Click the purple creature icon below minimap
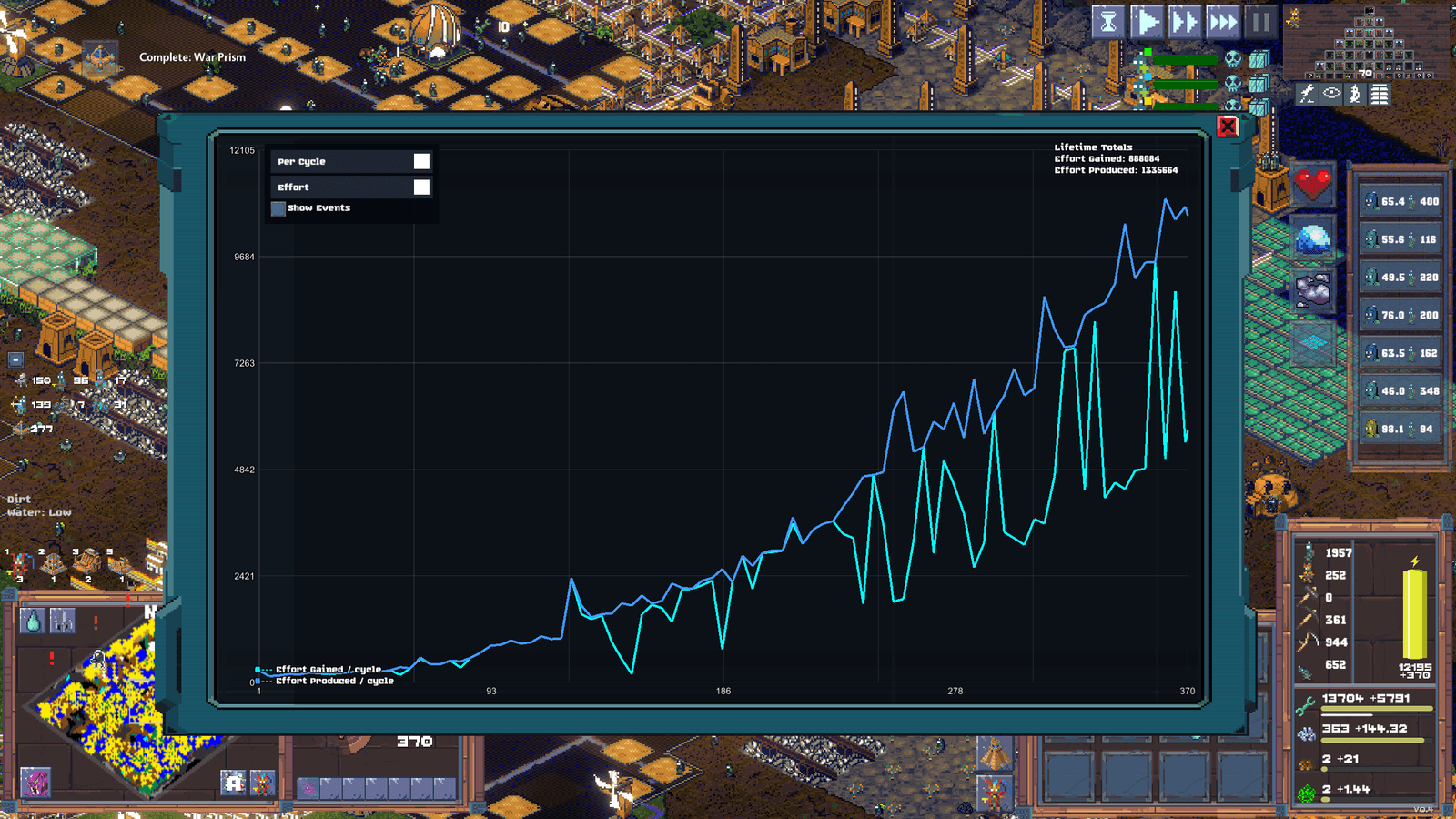Viewport: 1456px width, 819px height. 35,782
